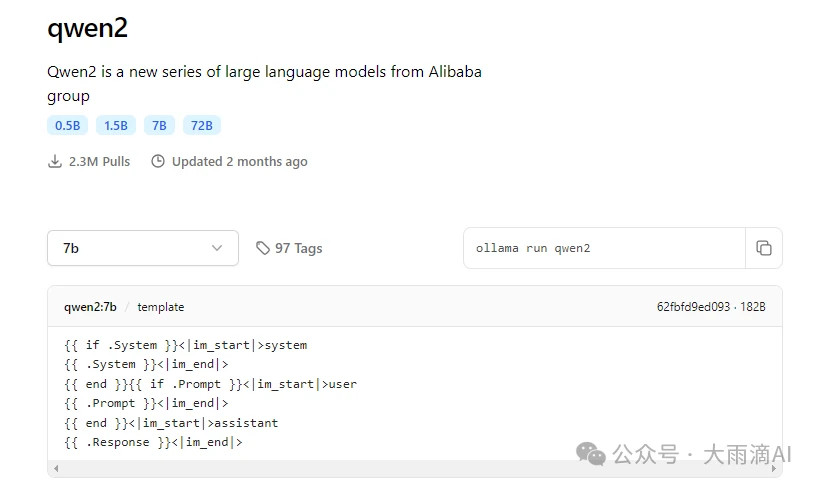817x487 pixels.
Task: Click the chevron arrow in the 7b selector
Action: tap(217, 248)
